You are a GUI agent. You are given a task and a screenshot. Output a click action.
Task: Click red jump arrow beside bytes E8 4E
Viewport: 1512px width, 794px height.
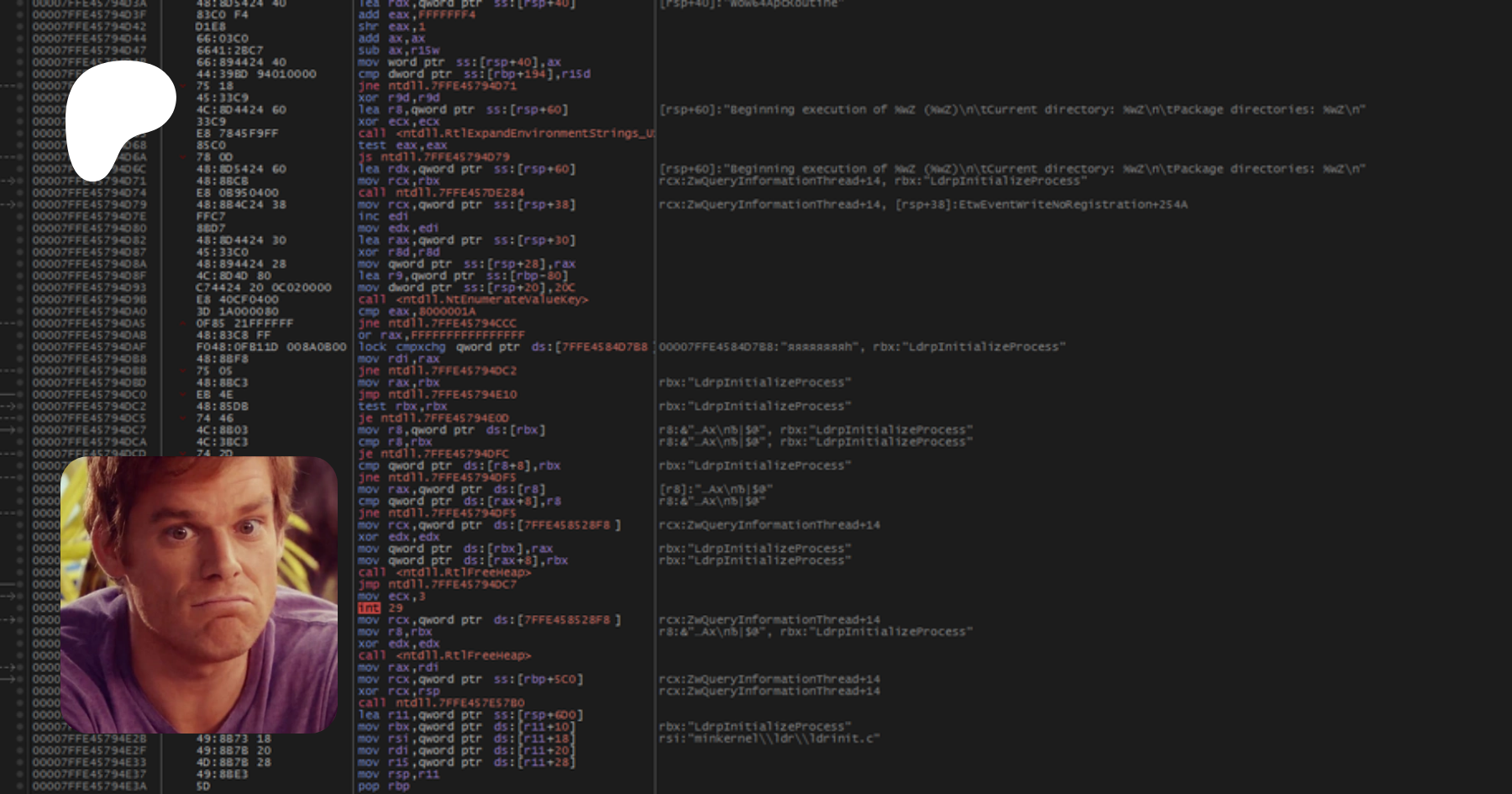click(183, 394)
